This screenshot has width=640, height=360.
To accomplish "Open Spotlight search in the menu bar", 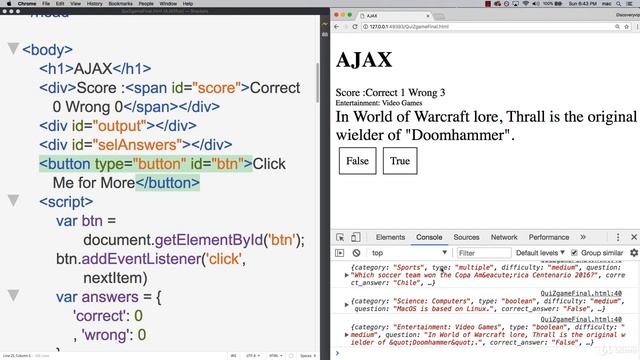I will coord(619,4).
